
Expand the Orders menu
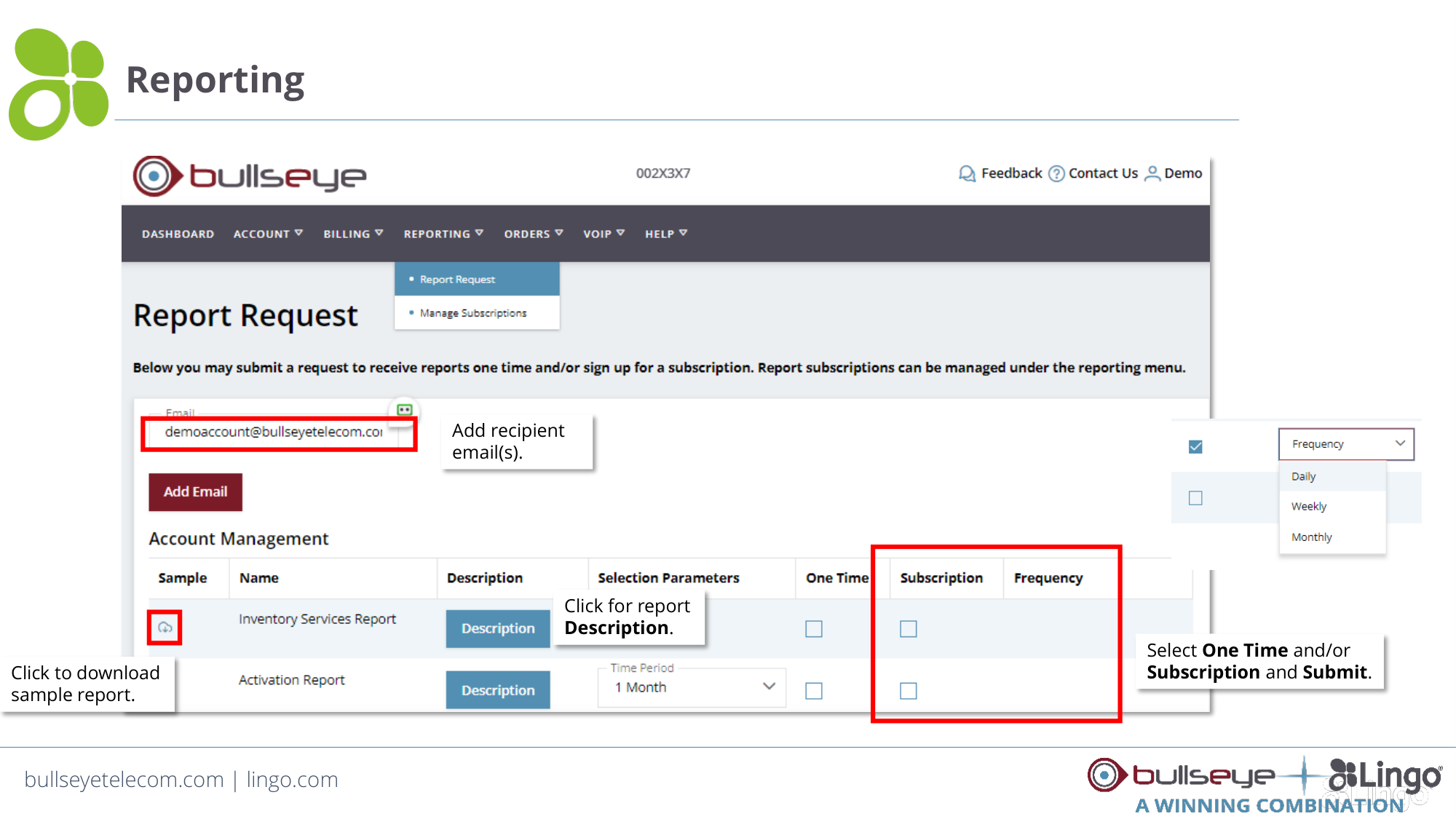(534, 234)
